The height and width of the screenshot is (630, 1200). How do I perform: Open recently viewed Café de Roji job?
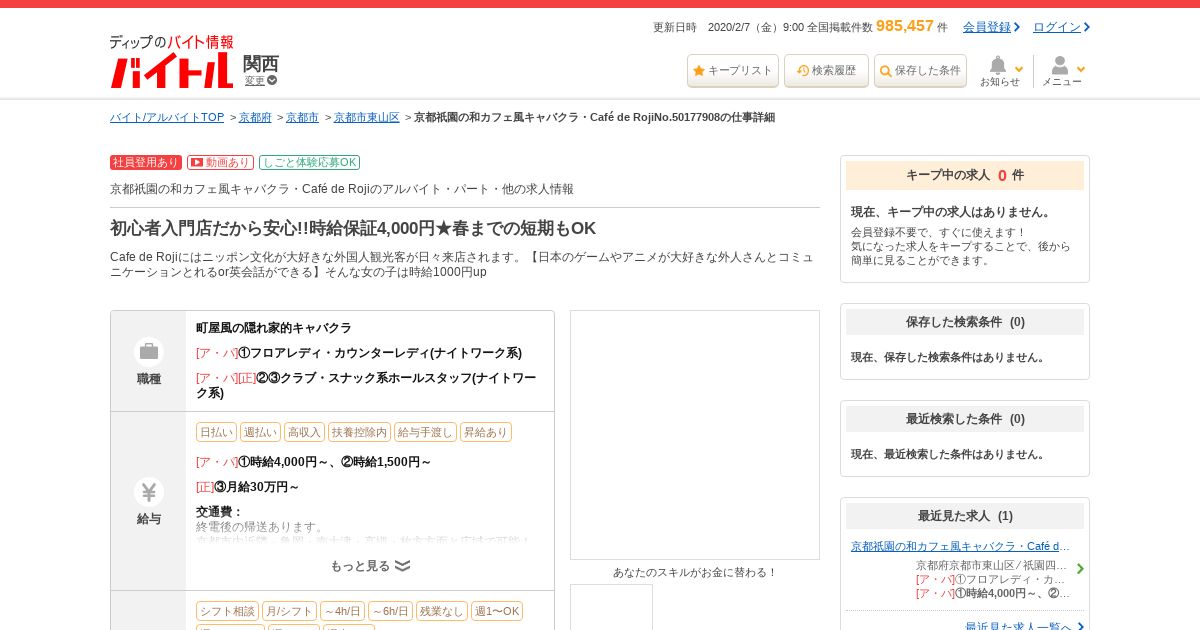(x=960, y=547)
